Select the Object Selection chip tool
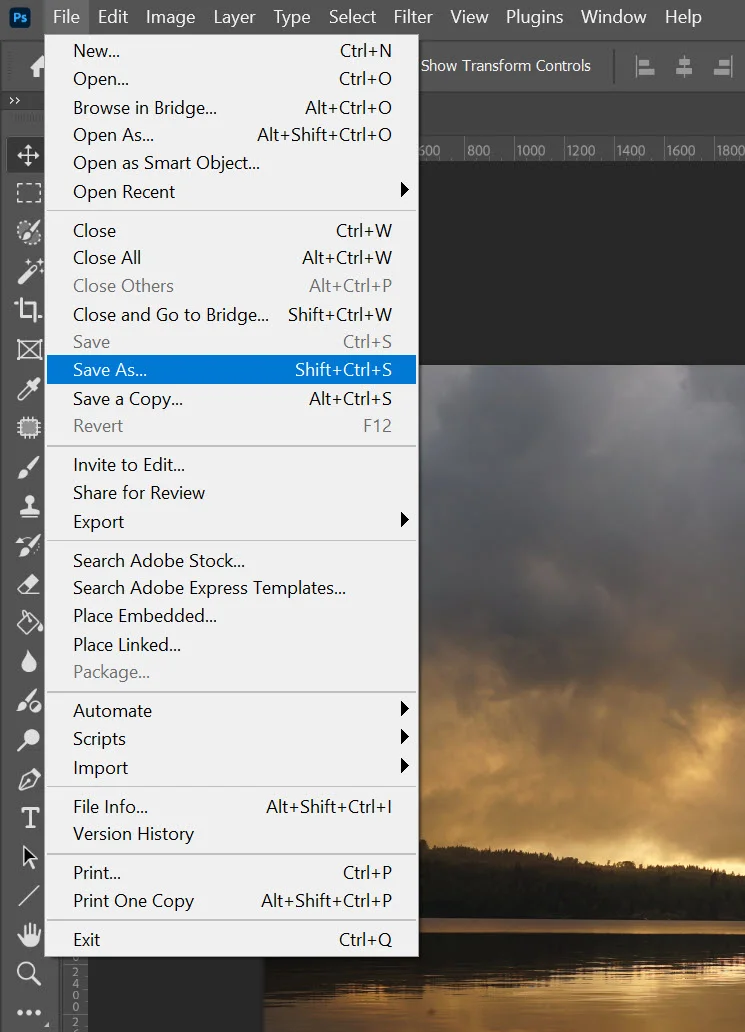The height and width of the screenshot is (1032, 745). point(28,428)
